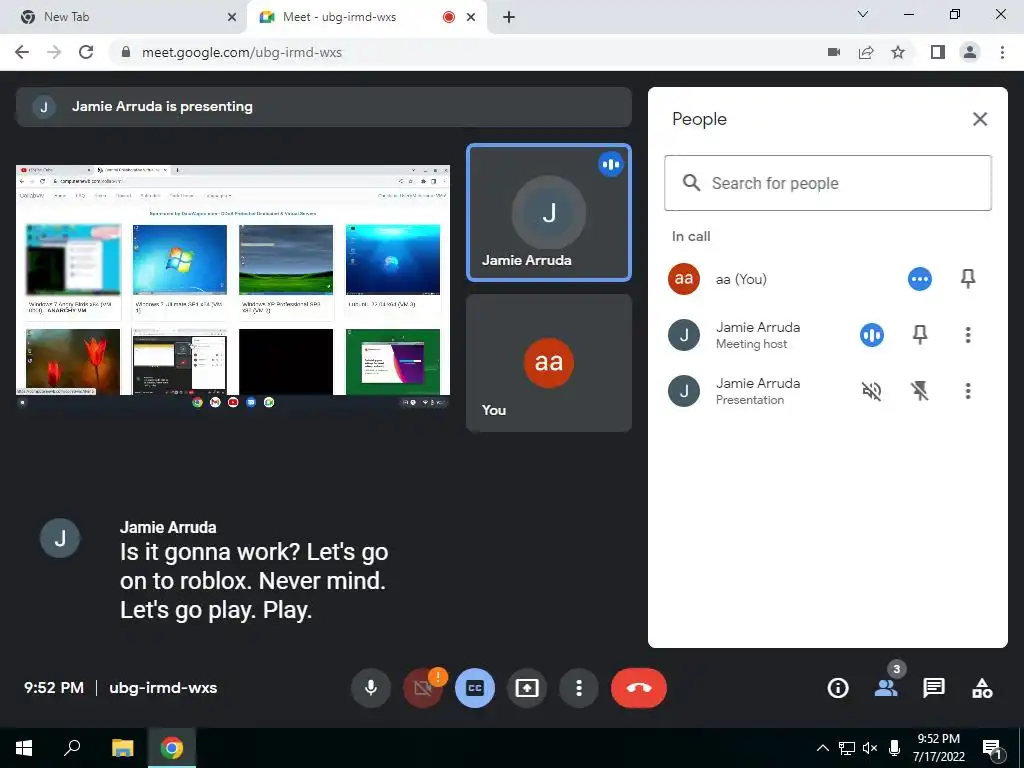1024x768 pixels.
Task: Pin Jamie Arruda Meeting host
Action: [920, 335]
